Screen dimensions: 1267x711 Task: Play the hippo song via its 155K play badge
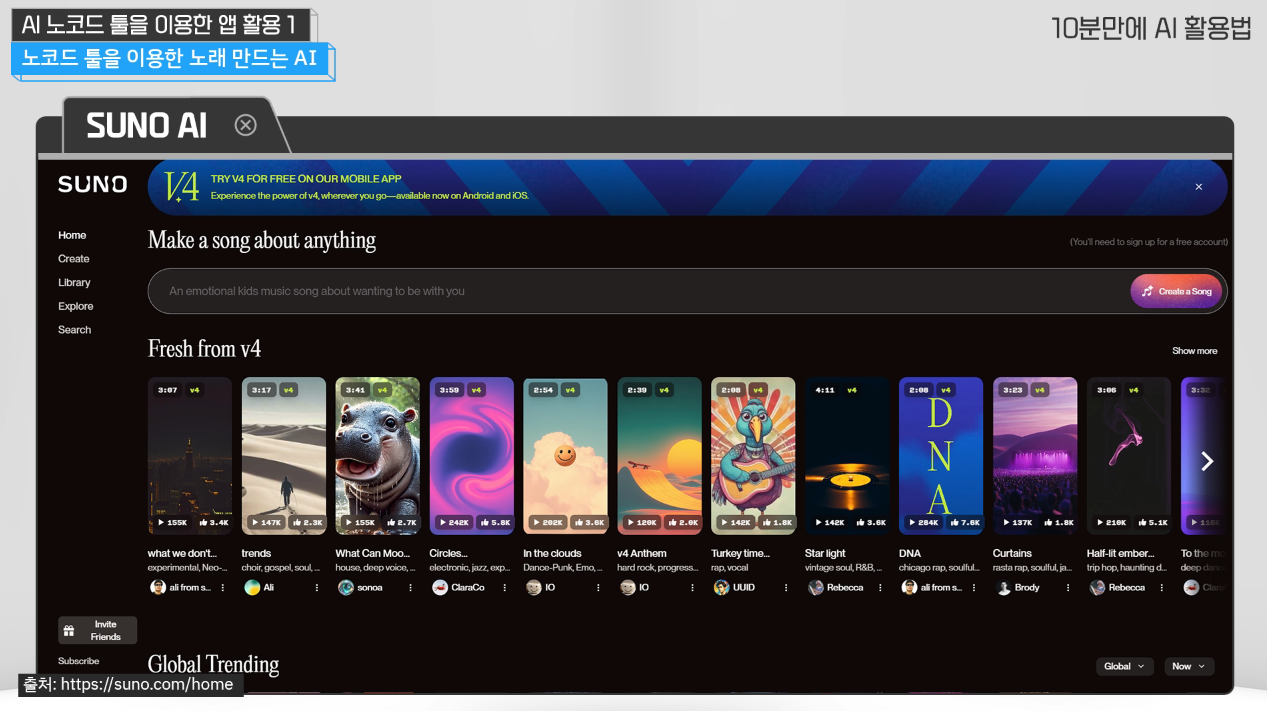(x=359, y=522)
